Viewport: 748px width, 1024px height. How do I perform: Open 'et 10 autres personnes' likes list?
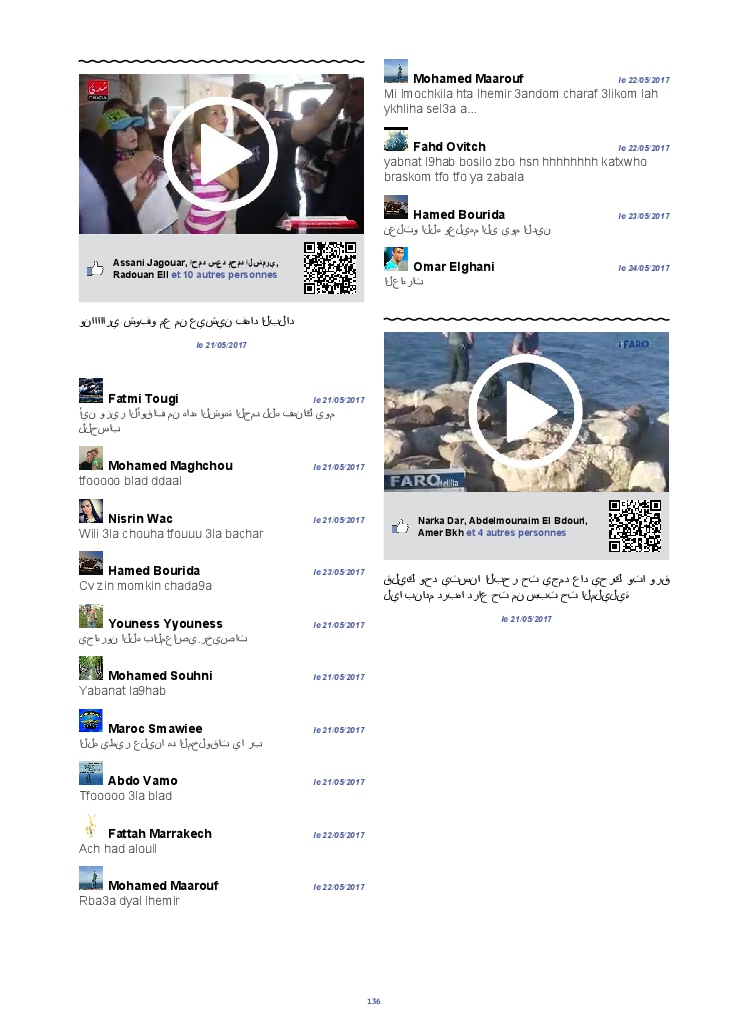click(224, 275)
